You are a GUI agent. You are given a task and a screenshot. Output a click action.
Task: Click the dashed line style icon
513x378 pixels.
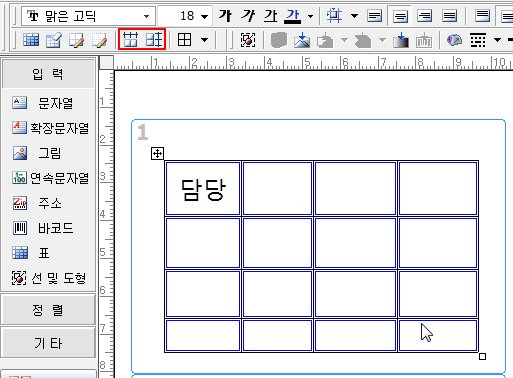478,40
